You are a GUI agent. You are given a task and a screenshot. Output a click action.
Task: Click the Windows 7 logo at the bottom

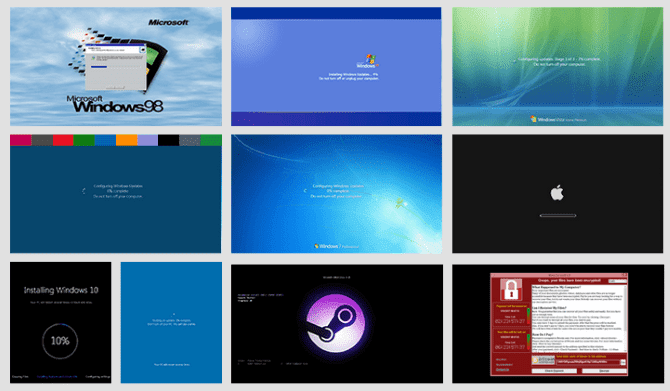336,246
